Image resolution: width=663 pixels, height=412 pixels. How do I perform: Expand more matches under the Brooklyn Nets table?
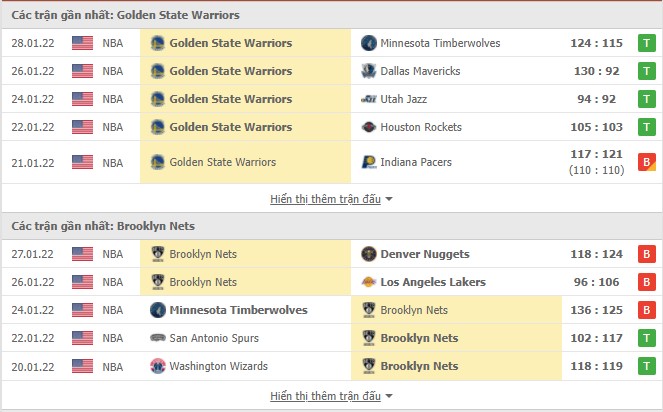coord(331,396)
